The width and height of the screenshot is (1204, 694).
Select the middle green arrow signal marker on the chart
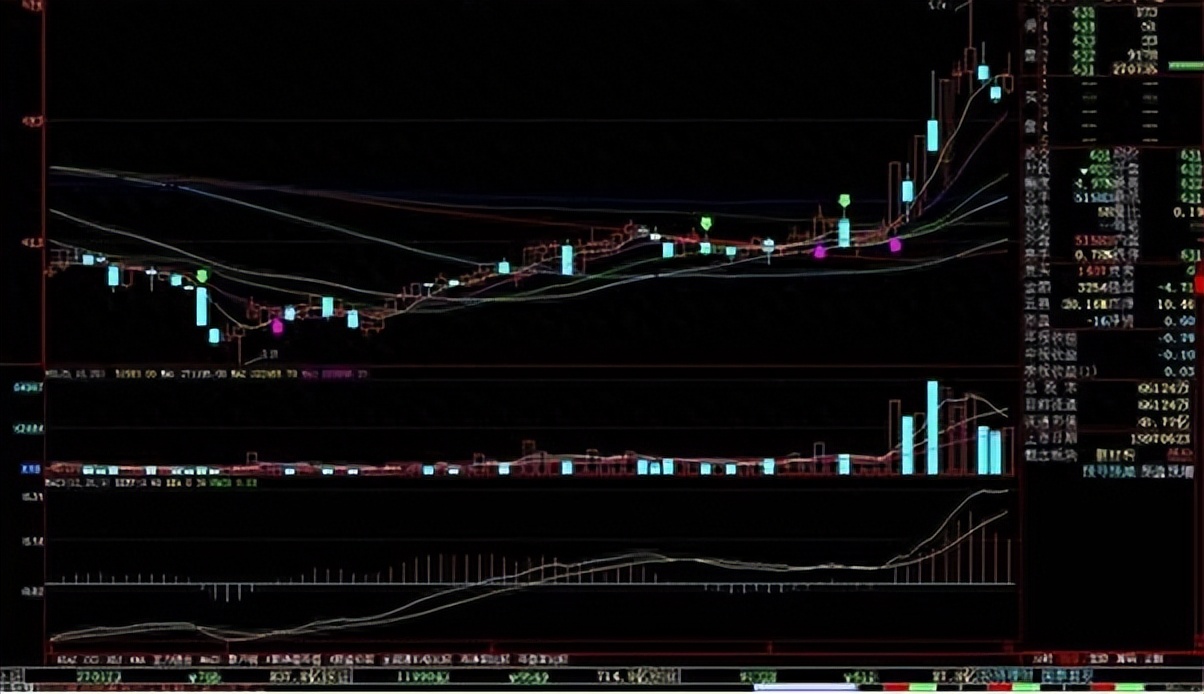(x=706, y=223)
